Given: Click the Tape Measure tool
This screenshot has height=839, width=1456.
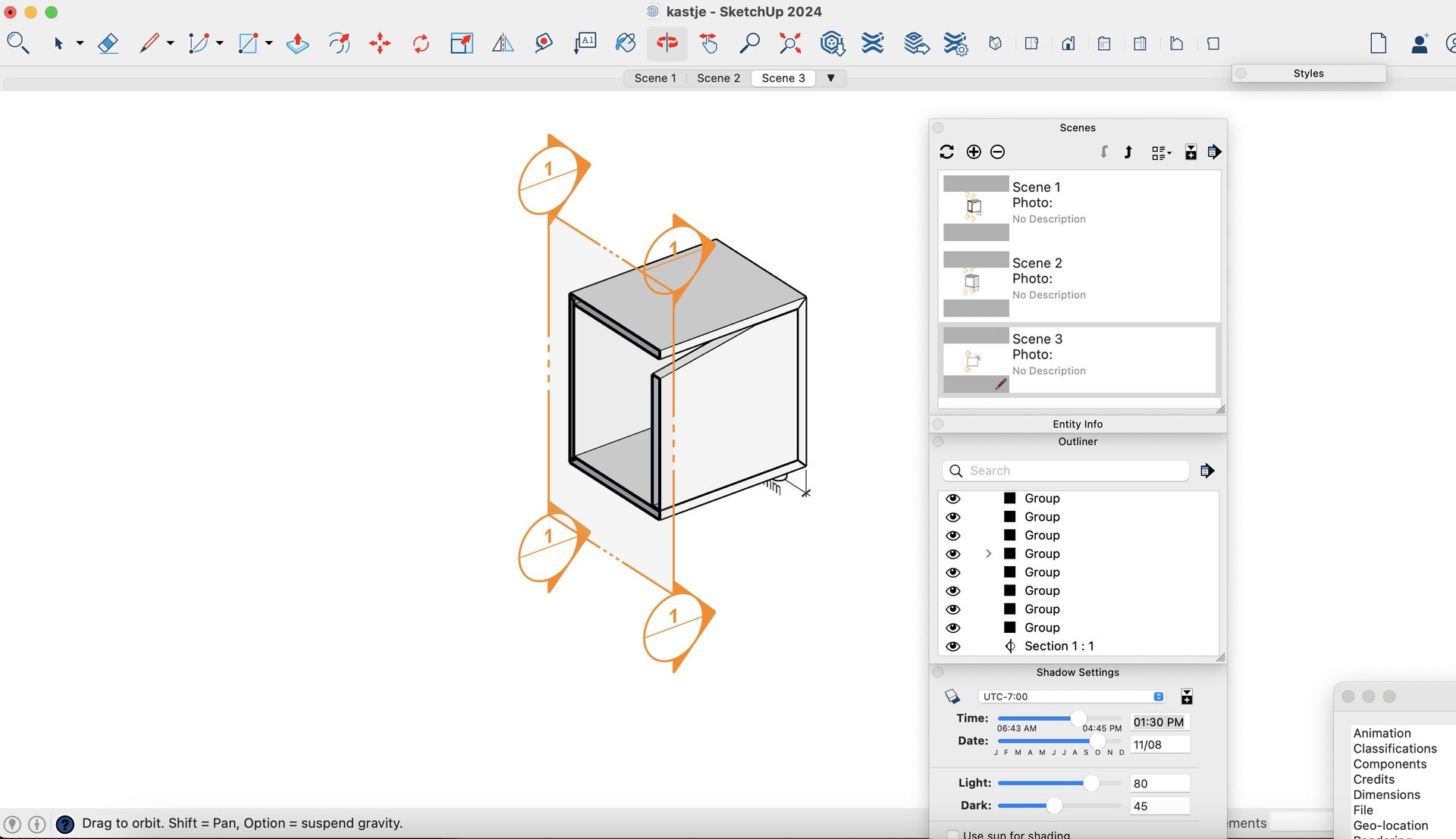Looking at the screenshot, I should click(x=543, y=43).
